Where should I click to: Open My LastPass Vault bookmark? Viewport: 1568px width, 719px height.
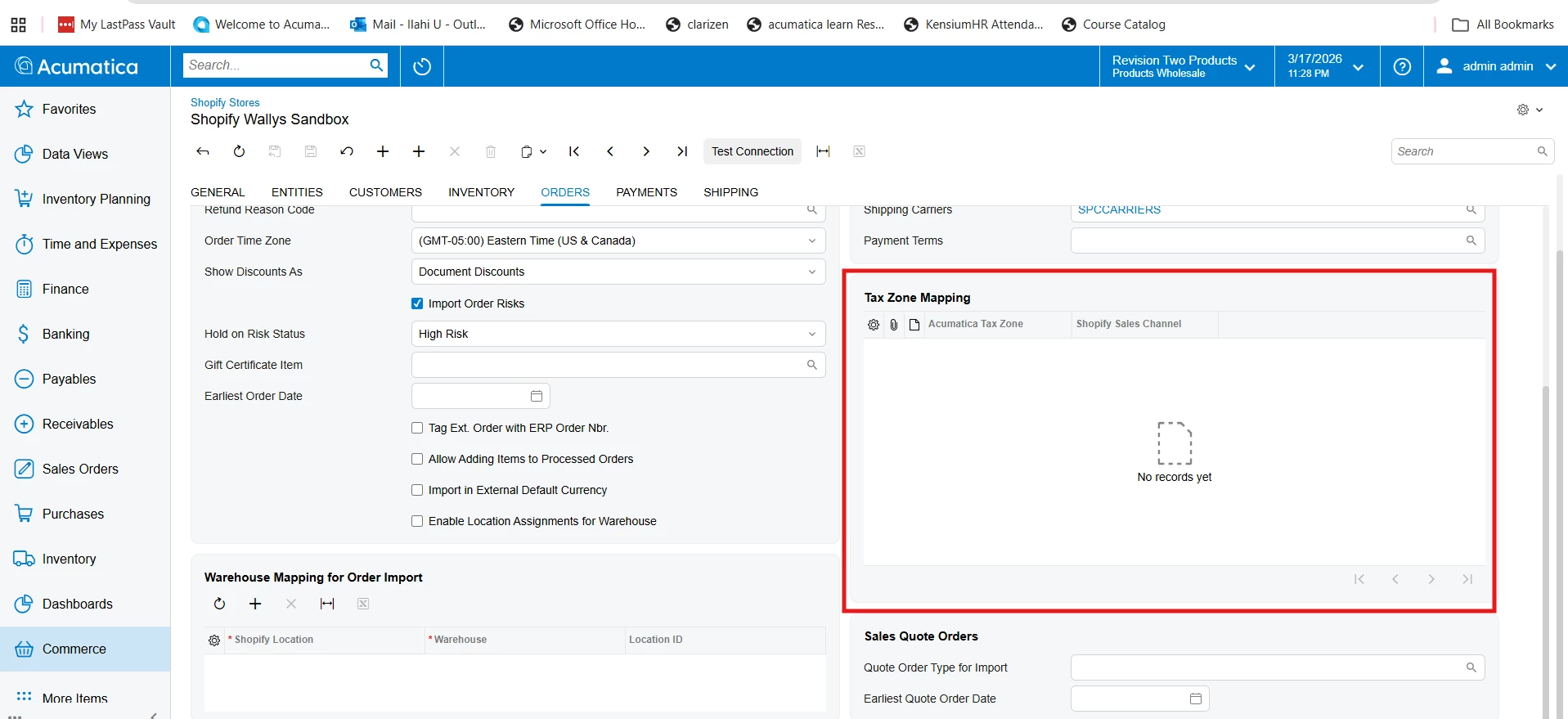point(116,25)
